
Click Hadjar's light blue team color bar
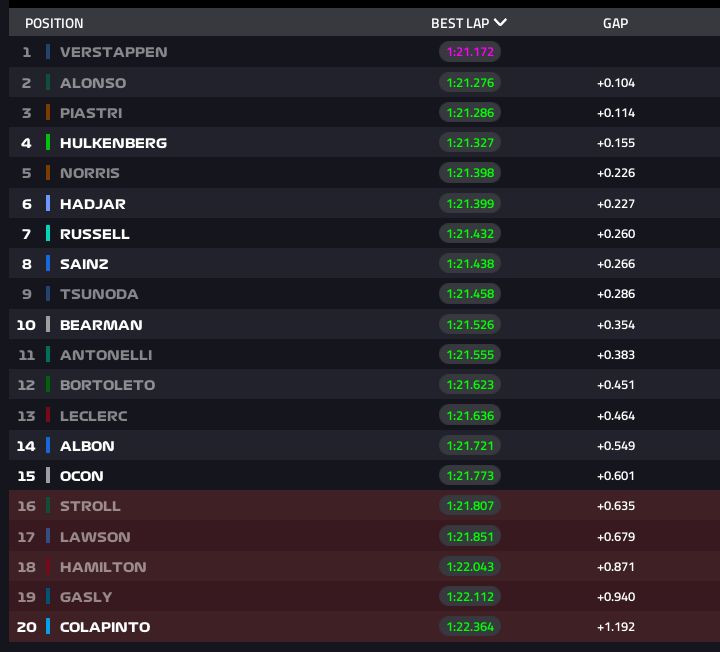48,204
